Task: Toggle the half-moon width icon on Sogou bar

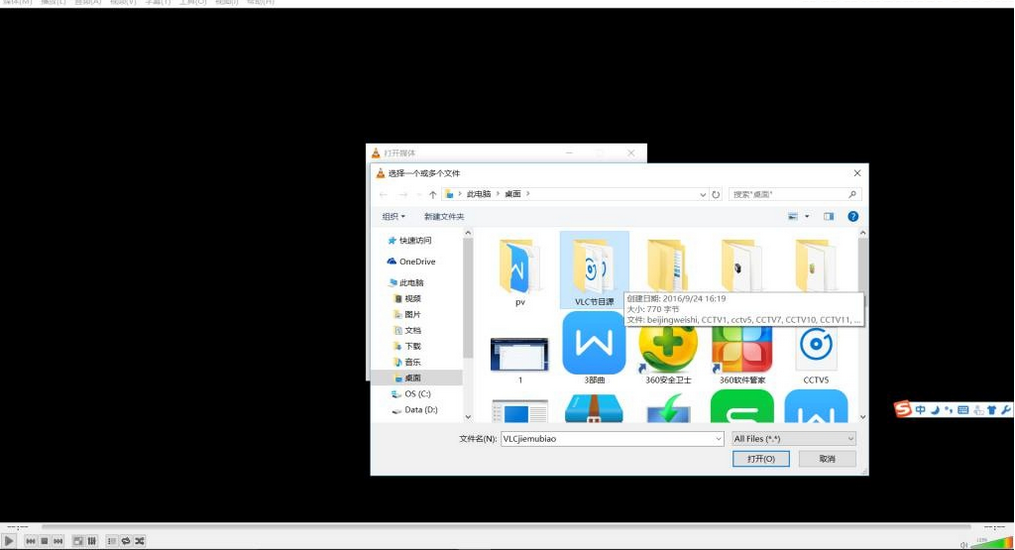Action: (935, 410)
